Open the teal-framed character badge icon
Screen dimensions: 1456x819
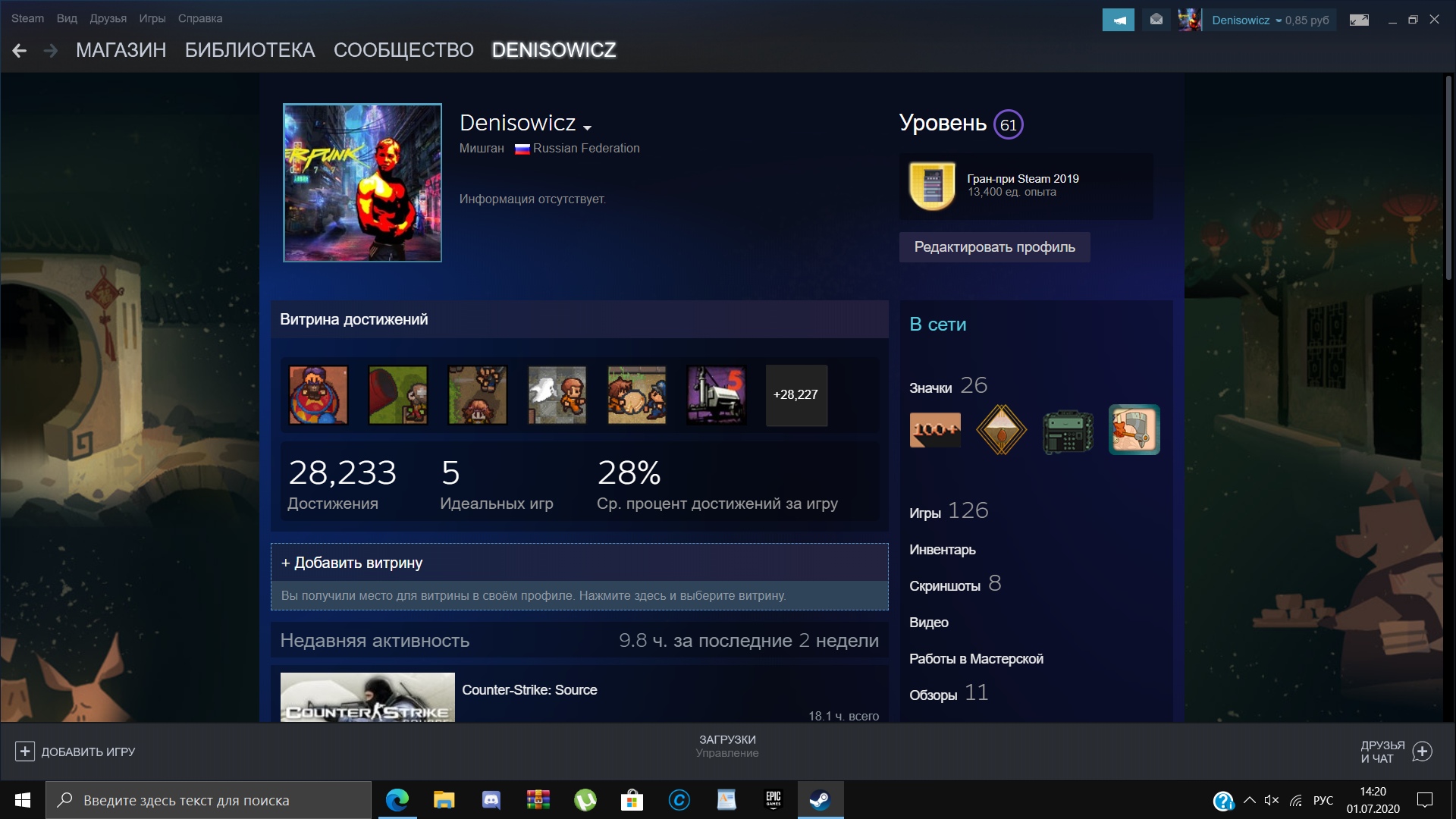point(1134,430)
